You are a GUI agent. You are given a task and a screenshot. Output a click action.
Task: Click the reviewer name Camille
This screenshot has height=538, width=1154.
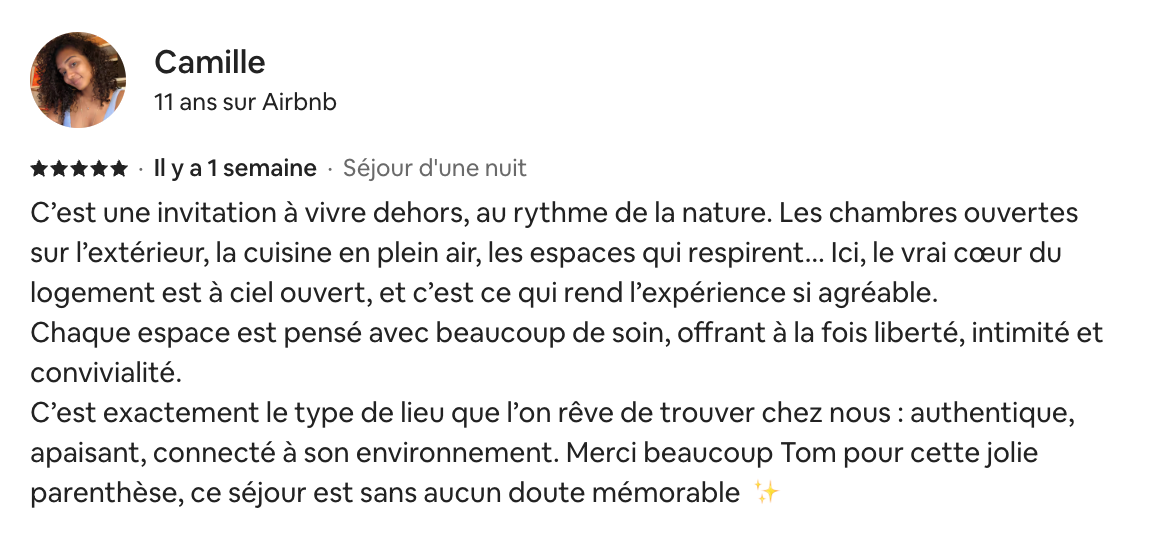pos(210,62)
